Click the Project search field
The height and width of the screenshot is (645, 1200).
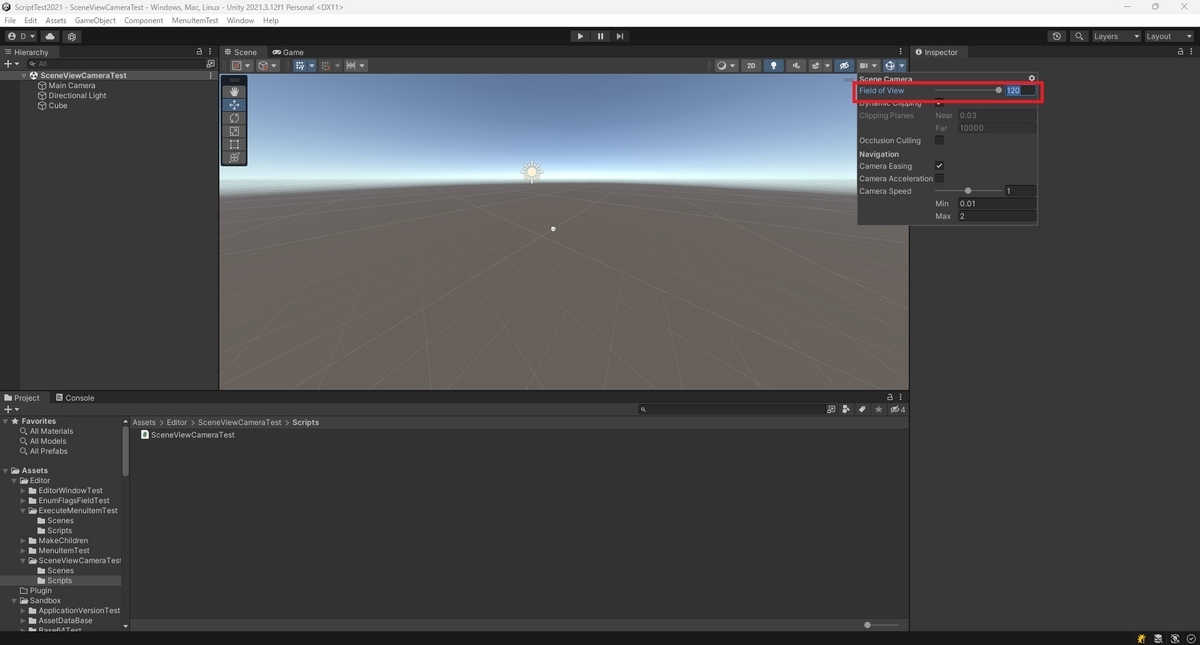tap(732, 409)
